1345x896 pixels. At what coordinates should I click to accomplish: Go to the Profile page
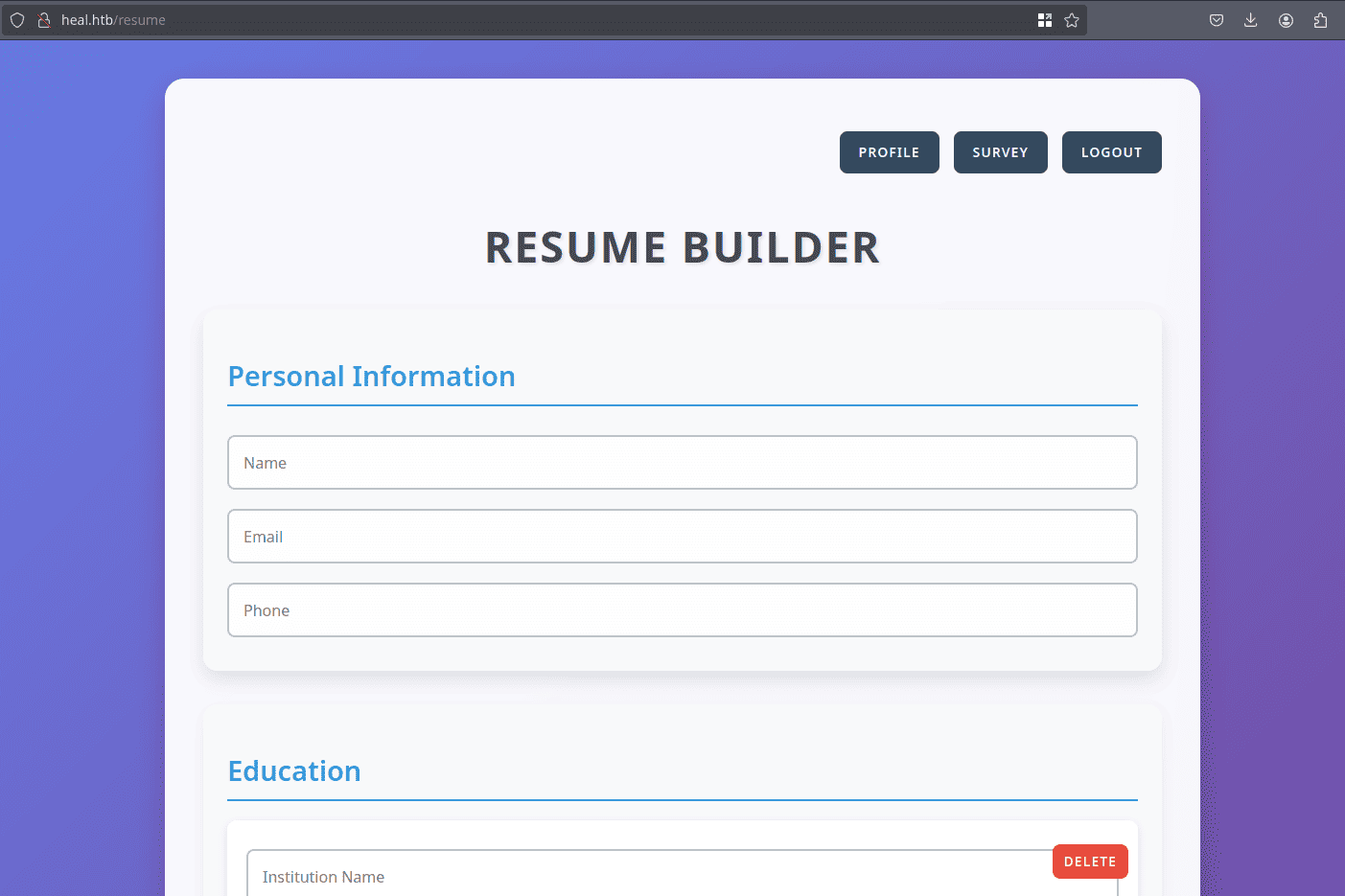point(889,152)
